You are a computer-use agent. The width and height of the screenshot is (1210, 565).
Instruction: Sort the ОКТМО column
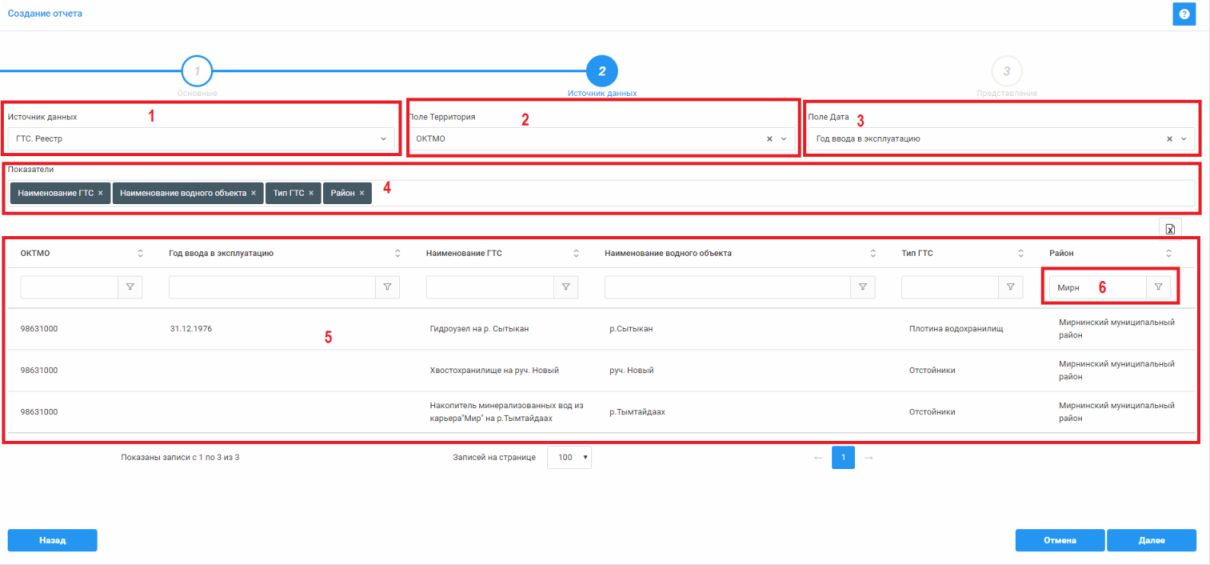(140, 253)
